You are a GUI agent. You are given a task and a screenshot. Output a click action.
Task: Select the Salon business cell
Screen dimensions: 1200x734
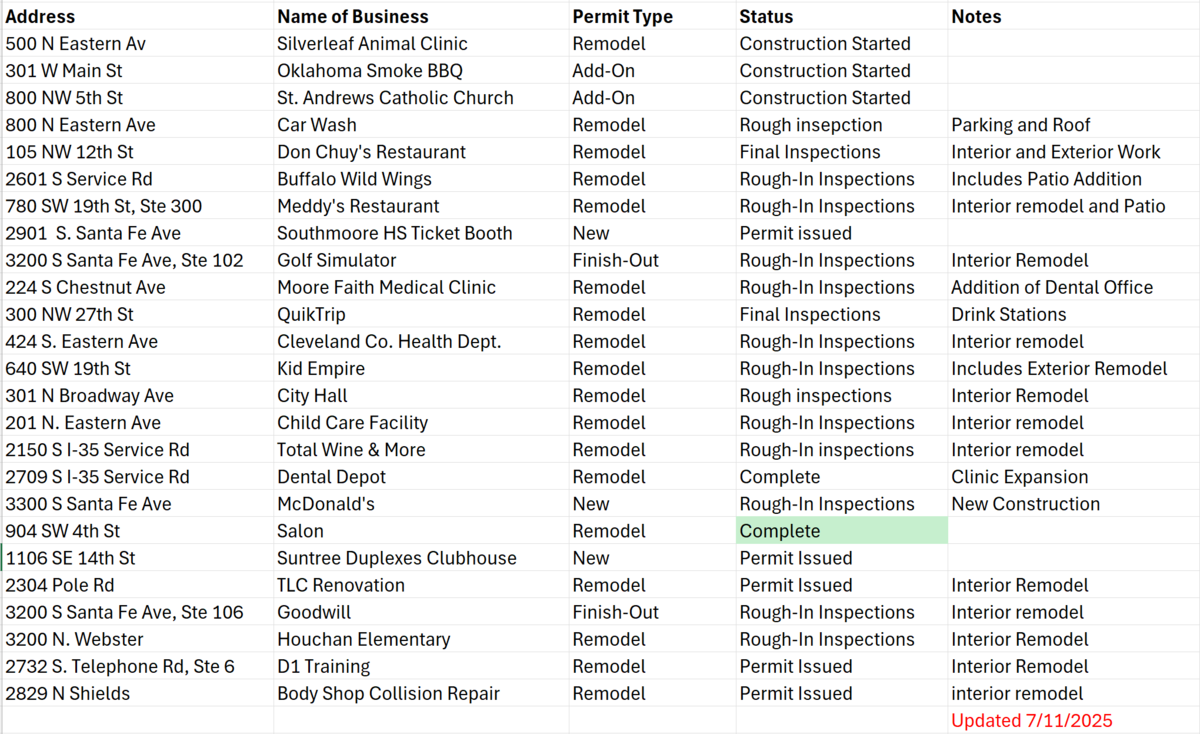(421, 531)
